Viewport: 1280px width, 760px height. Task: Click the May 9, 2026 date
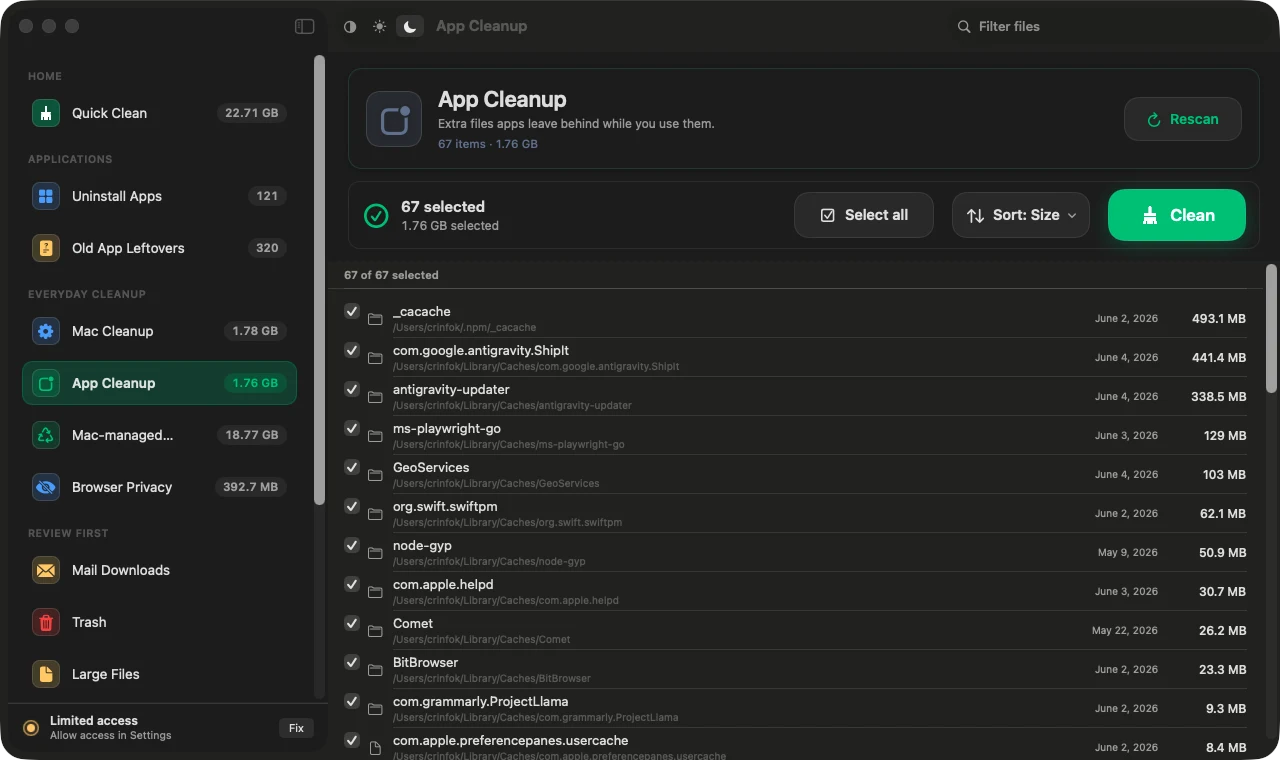click(1128, 553)
